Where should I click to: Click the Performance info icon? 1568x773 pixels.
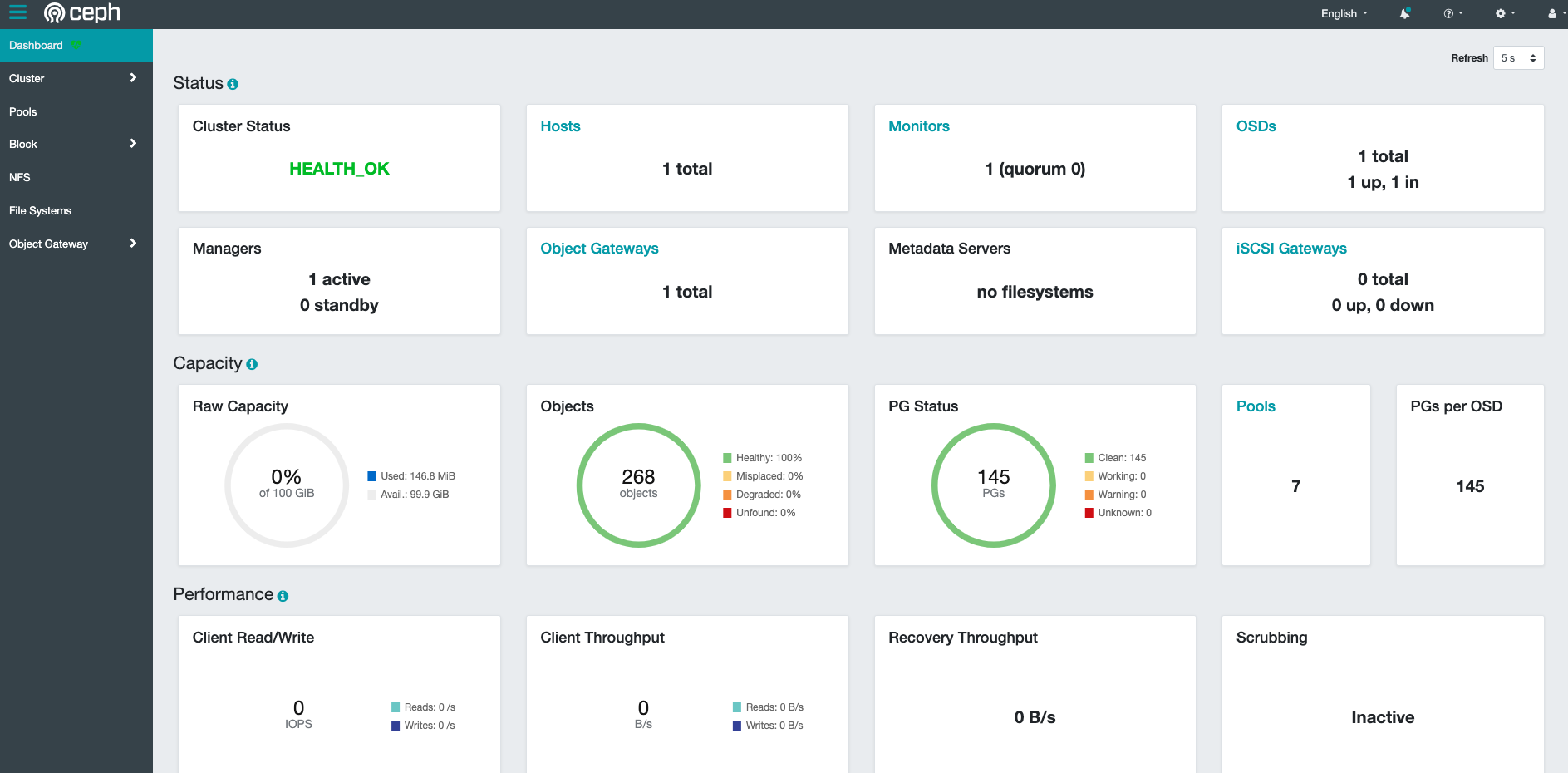pyautogui.click(x=283, y=596)
